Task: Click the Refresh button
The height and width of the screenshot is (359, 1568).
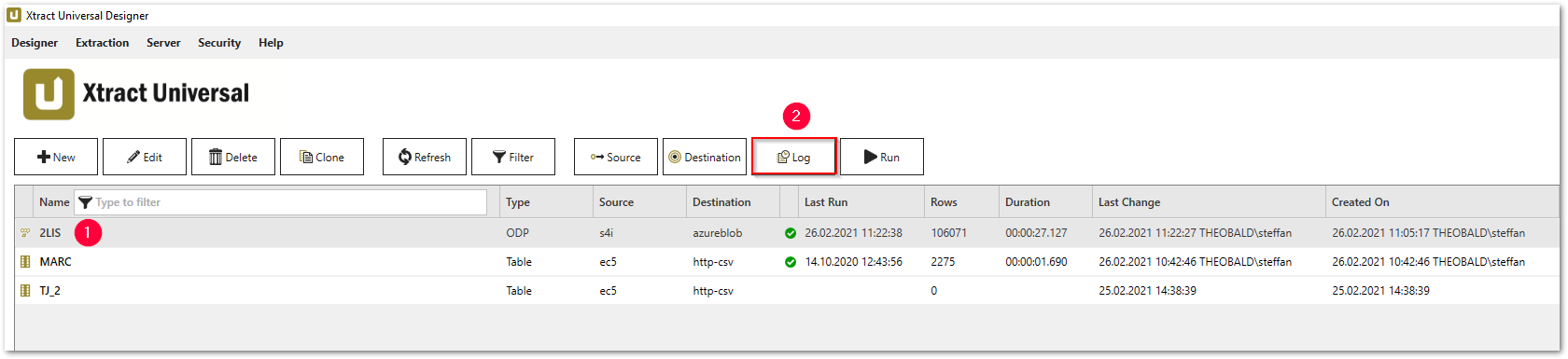Action: (425, 157)
